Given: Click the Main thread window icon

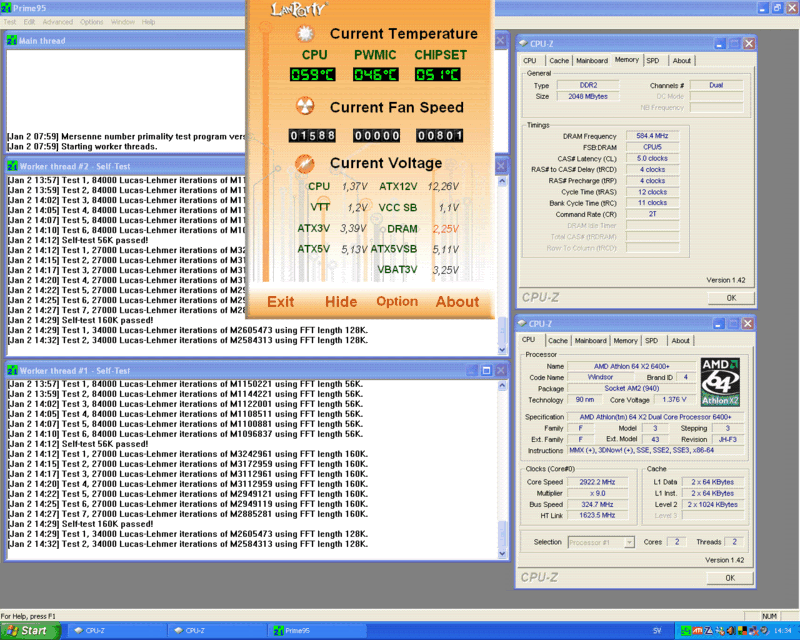Looking at the screenshot, I should [12, 41].
